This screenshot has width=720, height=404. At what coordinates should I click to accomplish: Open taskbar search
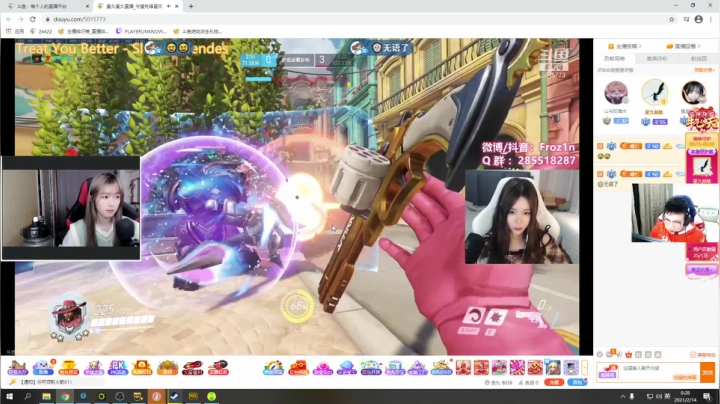[28, 396]
